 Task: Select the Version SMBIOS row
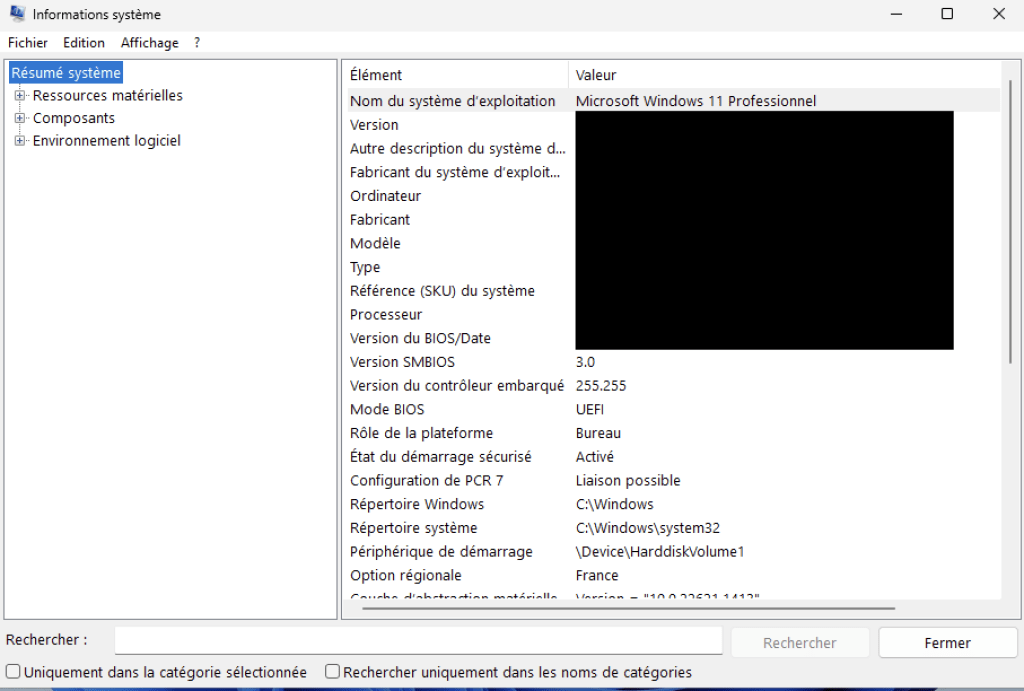point(673,362)
